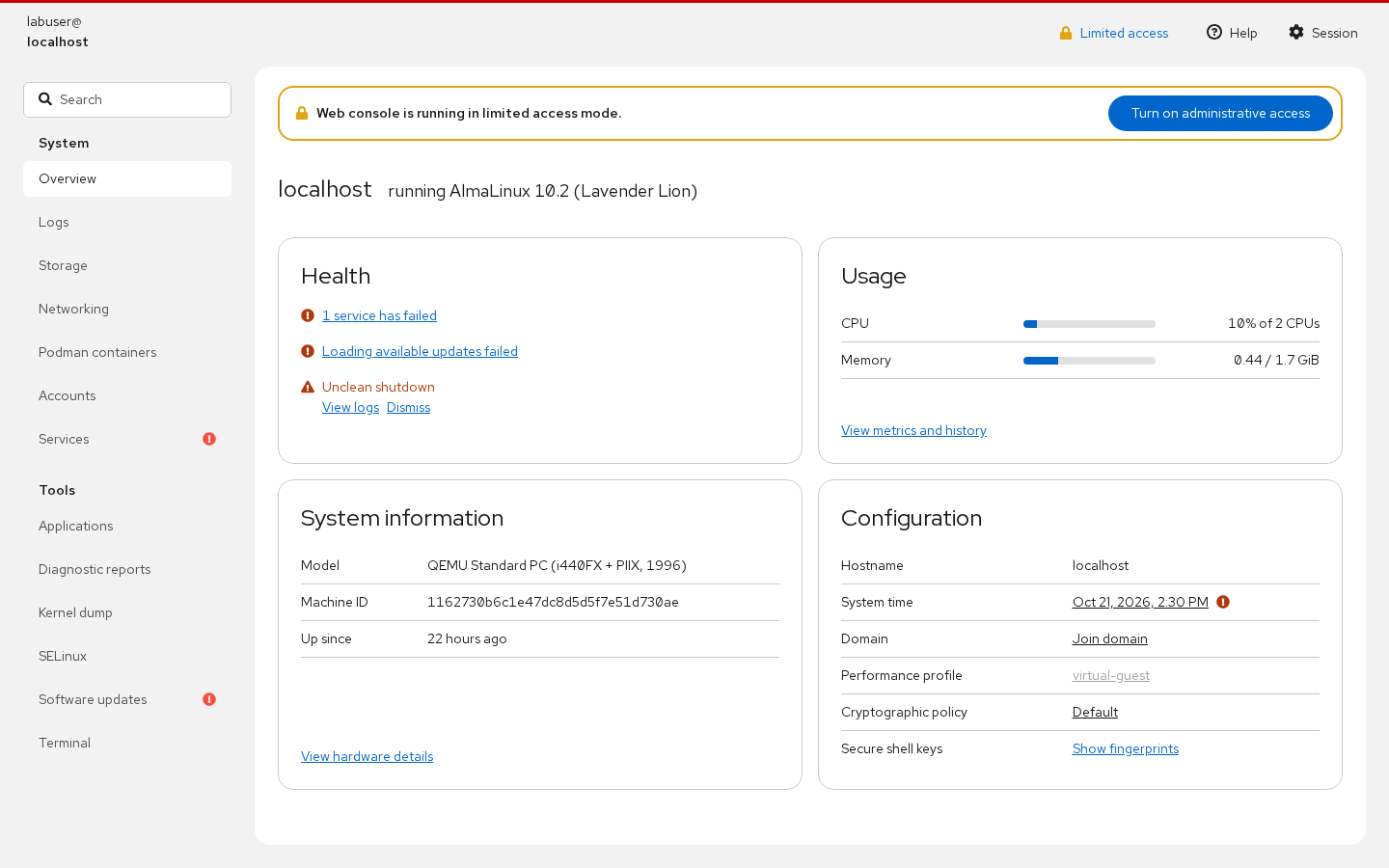Viewport: 1389px width, 868px height.
Task: Open the Overview page
Action: (x=127, y=178)
